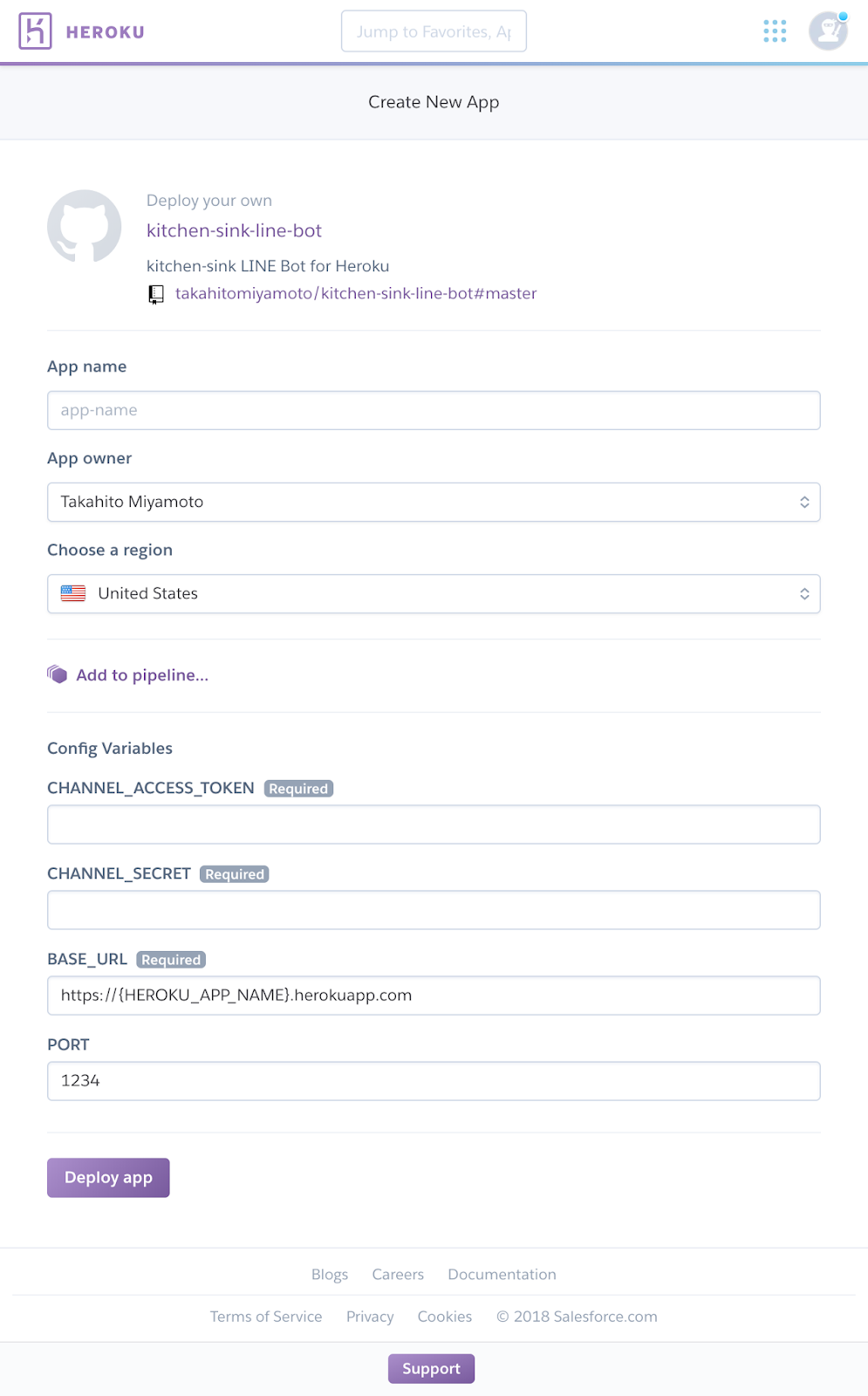Screen dimensions: 868x1396
Task: Open the Terms of Service link
Action: (266, 1317)
